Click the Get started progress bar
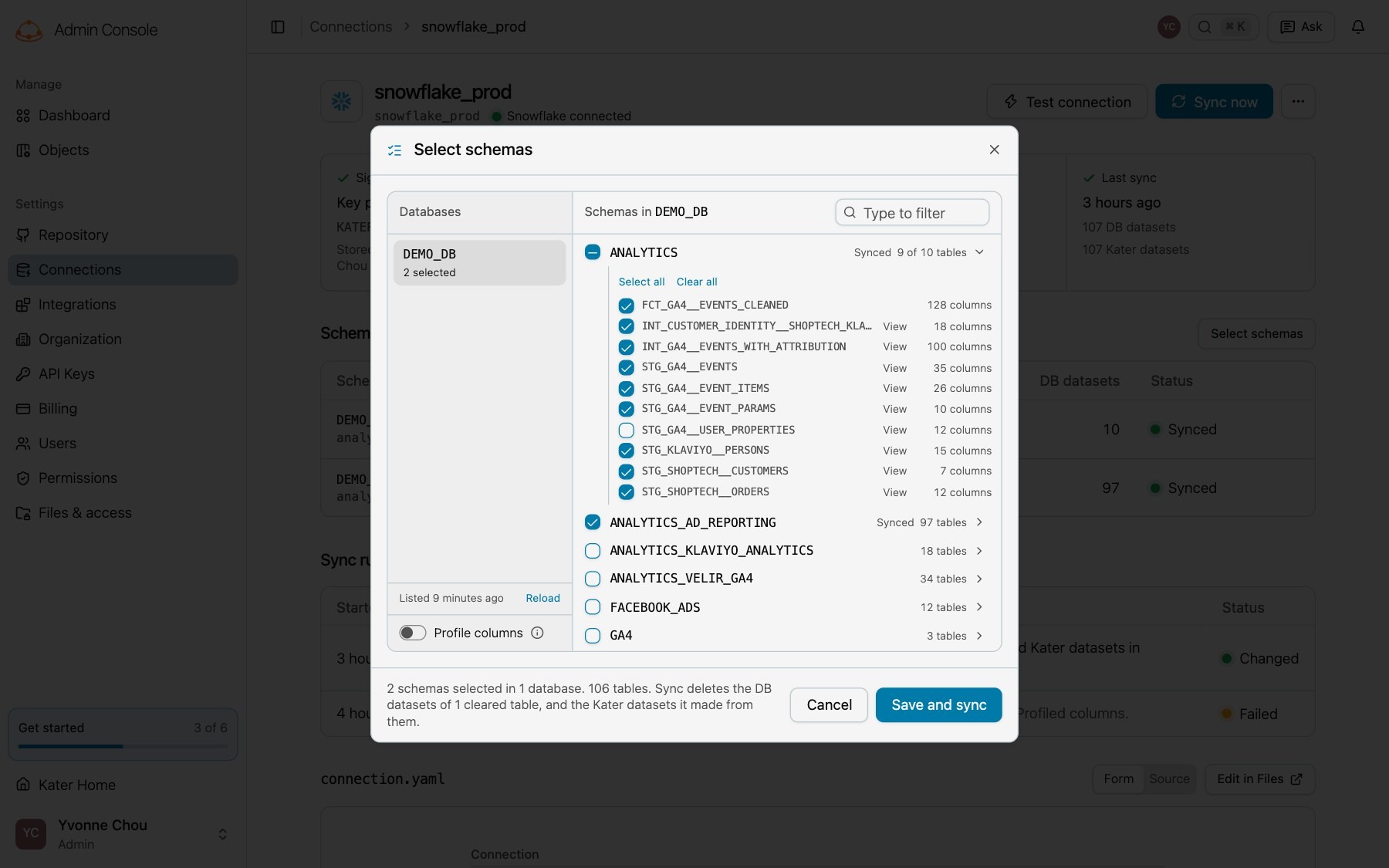 pyautogui.click(x=123, y=746)
